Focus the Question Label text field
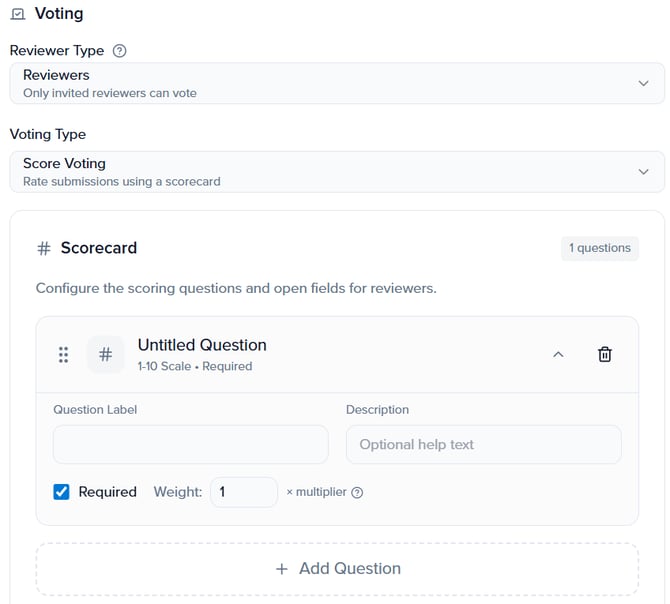 190,444
